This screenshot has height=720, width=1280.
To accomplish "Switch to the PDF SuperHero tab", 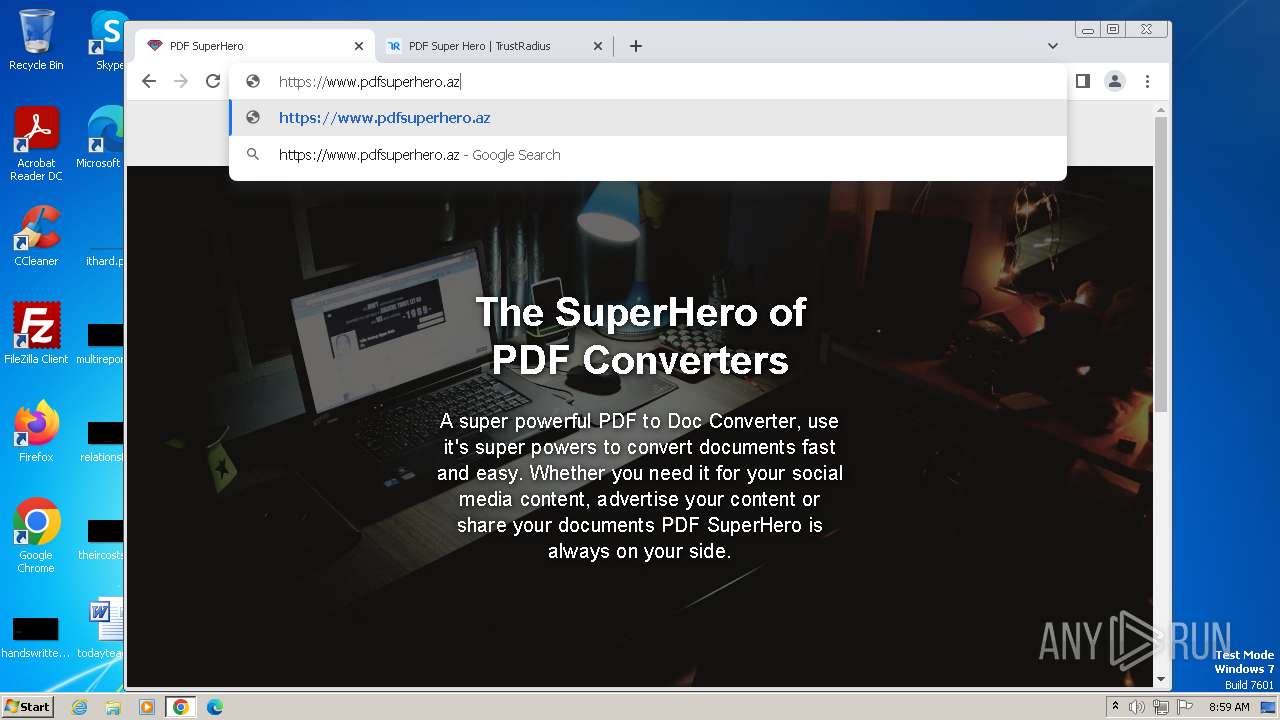I will coord(255,46).
